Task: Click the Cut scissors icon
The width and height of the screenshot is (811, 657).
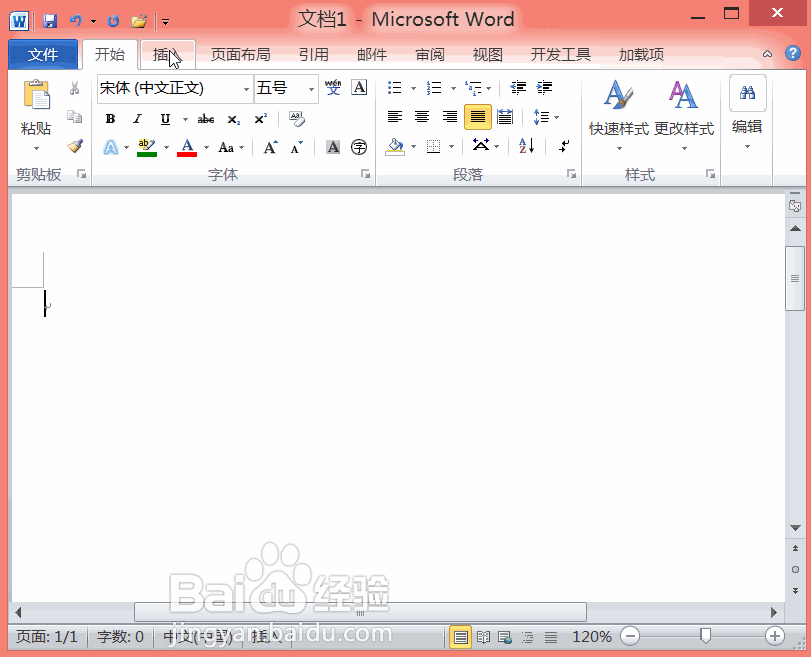Action: pos(74,88)
